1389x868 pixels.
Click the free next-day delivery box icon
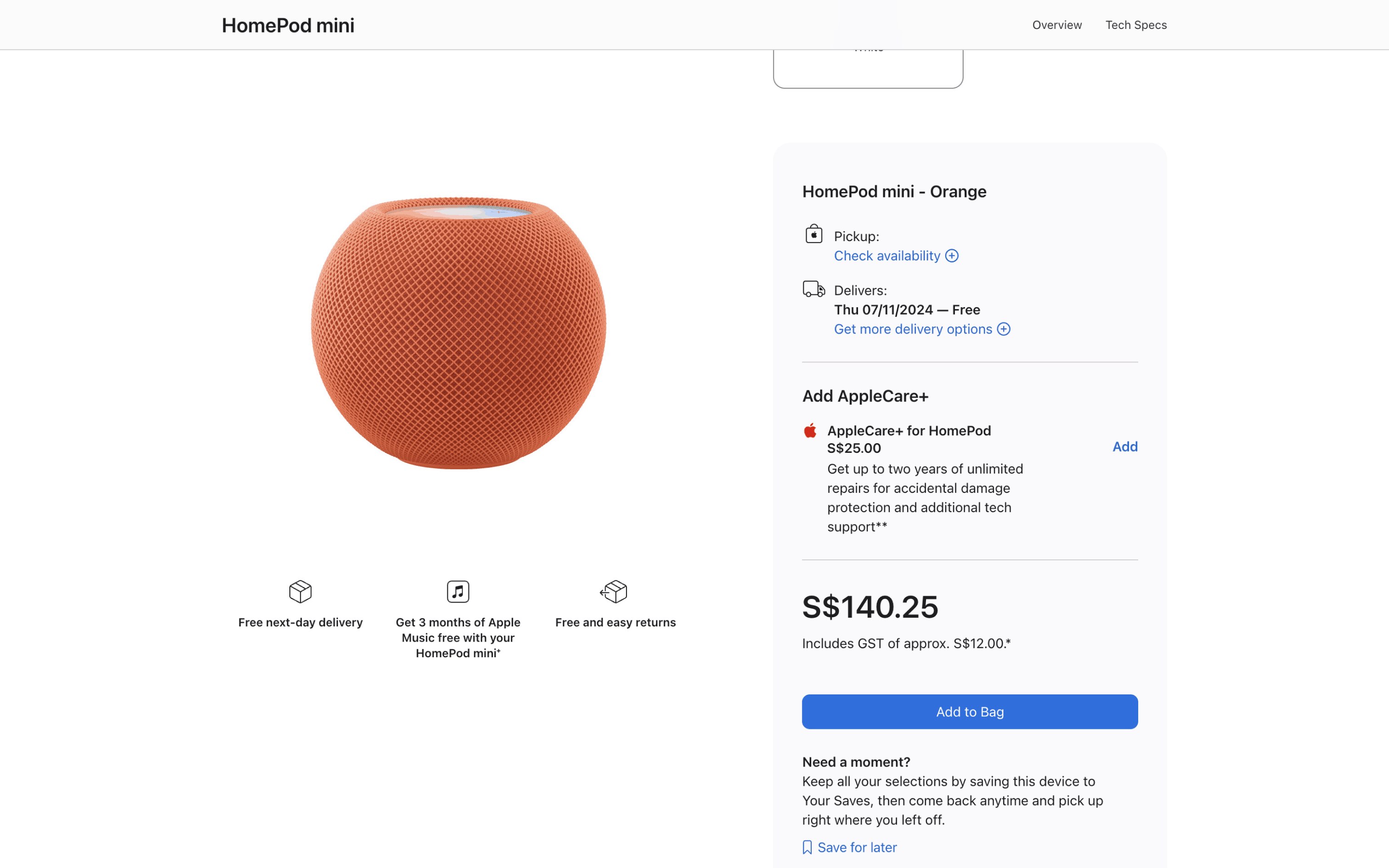coord(300,592)
